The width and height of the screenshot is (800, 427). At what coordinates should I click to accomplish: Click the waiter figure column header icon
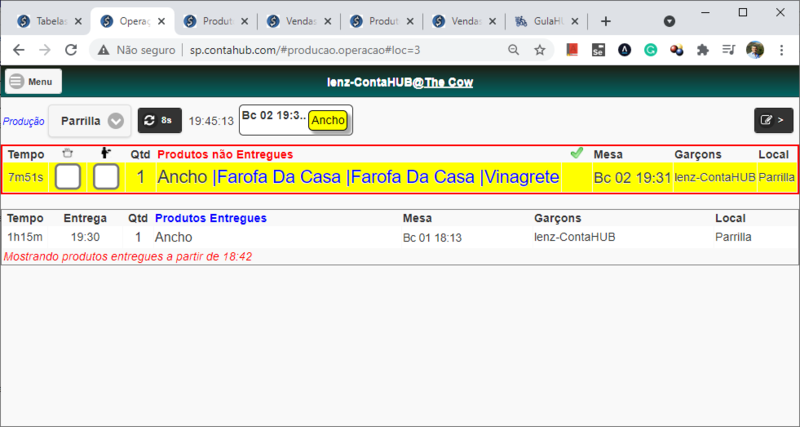pos(106,153)
